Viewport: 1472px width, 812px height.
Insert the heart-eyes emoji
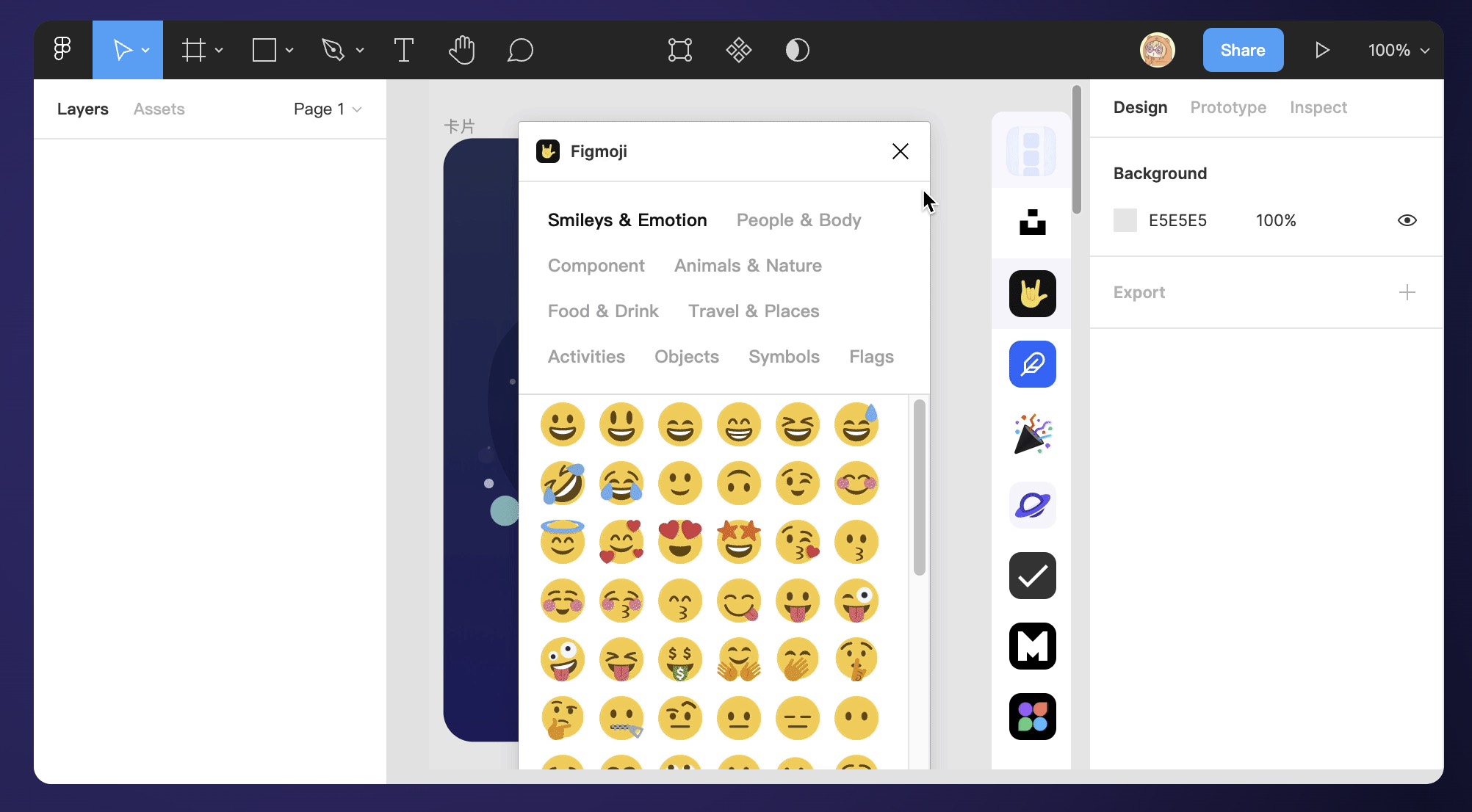680,542
